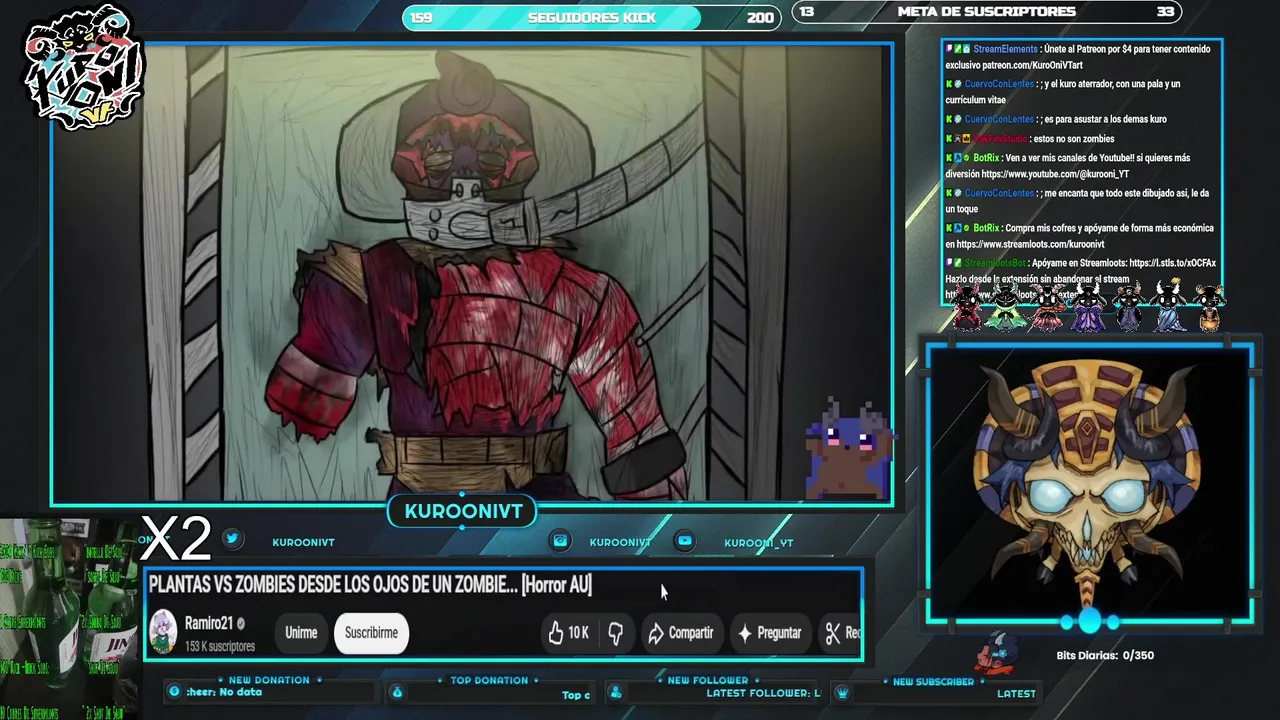The image size is (1280, 720).
Task: Click the video title PLANTAS VS ZOMBIES
Action: (x=370, y=585)
